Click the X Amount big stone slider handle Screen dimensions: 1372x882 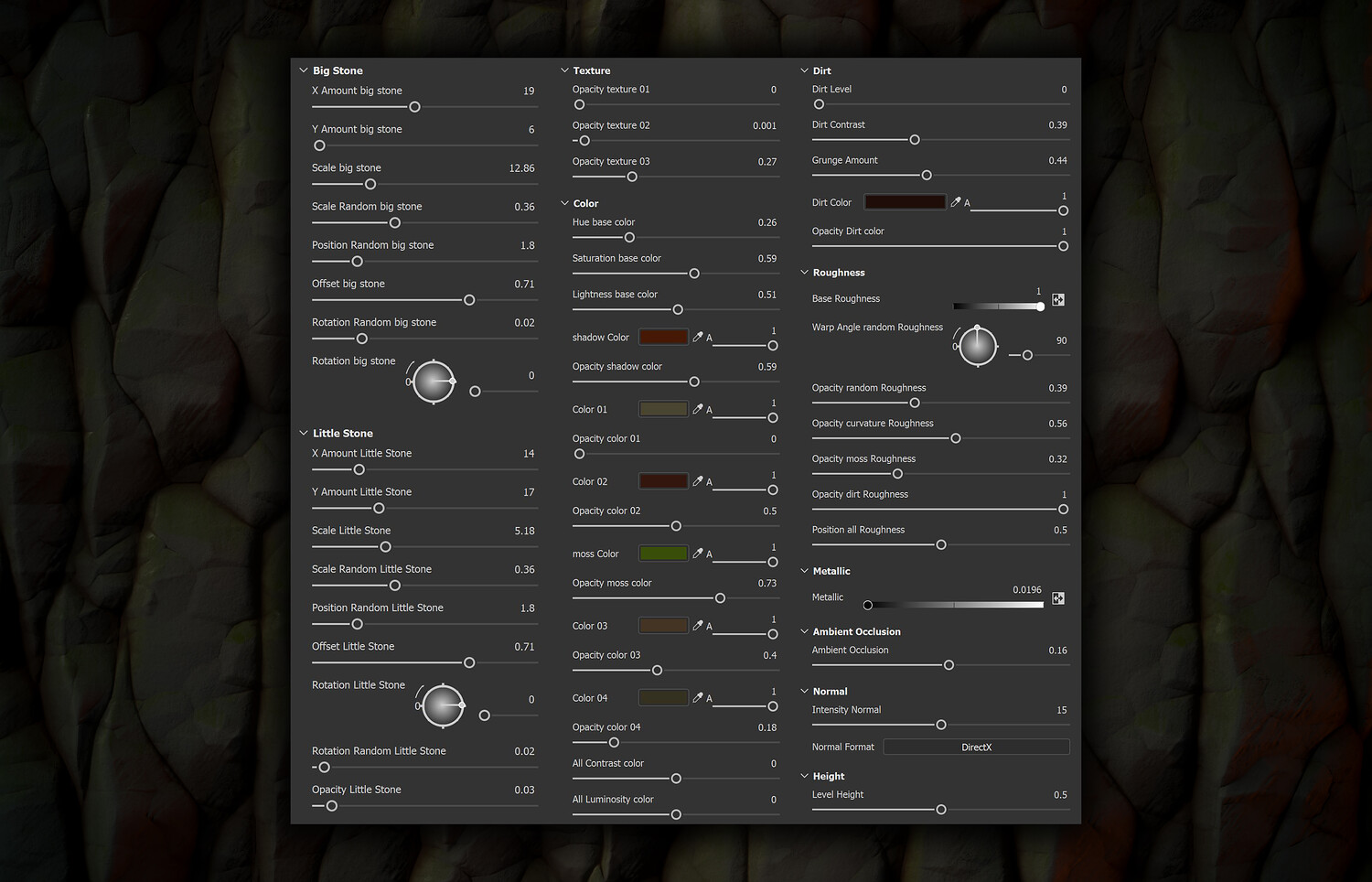414,107
